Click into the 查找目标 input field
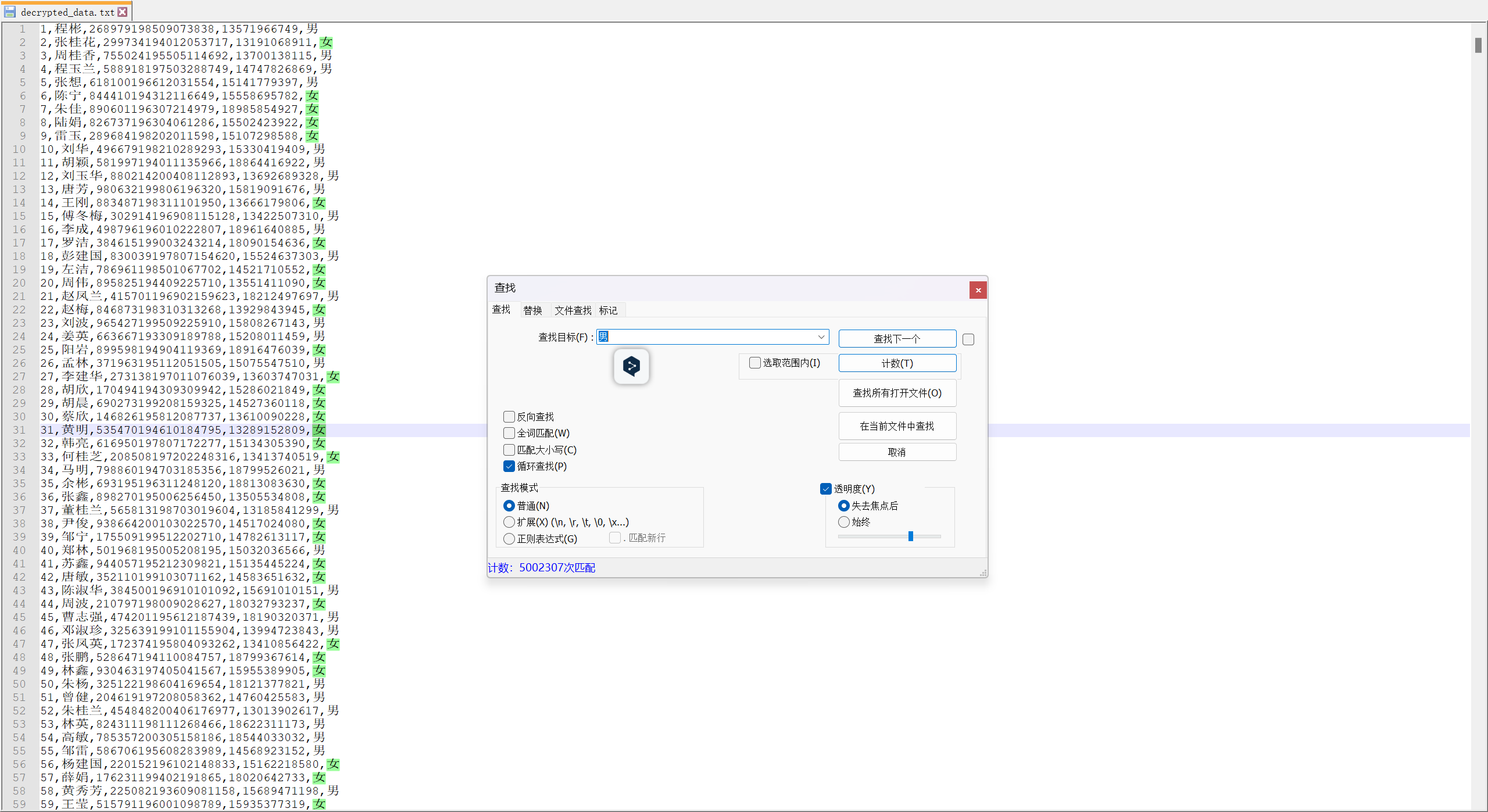Screen dimensions: 1488x812 712,337
